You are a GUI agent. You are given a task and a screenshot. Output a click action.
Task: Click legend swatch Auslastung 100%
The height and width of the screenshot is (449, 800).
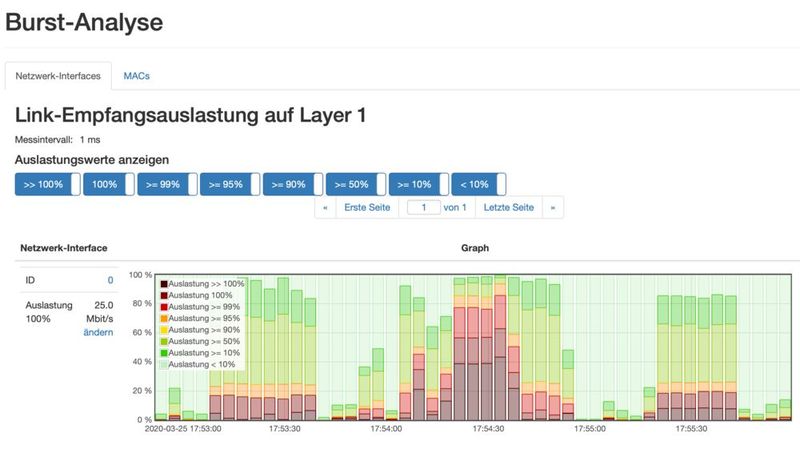[164, 295]
